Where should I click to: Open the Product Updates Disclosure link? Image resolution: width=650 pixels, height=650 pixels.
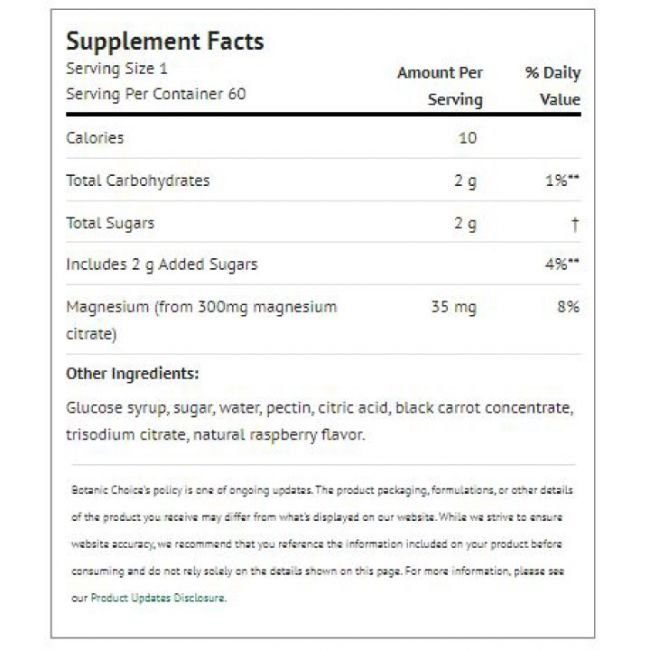pos(158,598)
